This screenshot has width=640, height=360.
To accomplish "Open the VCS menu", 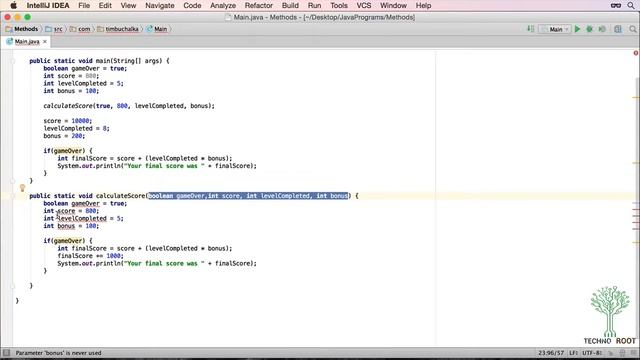I will 364,5.
